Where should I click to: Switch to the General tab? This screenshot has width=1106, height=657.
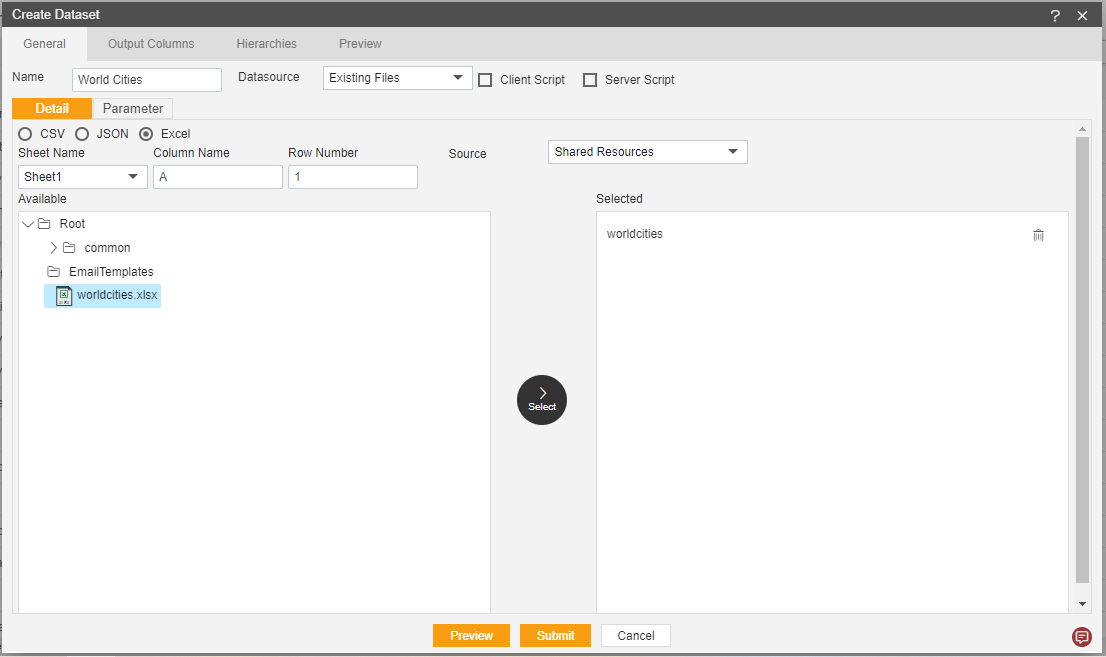[x=44, y=44]
